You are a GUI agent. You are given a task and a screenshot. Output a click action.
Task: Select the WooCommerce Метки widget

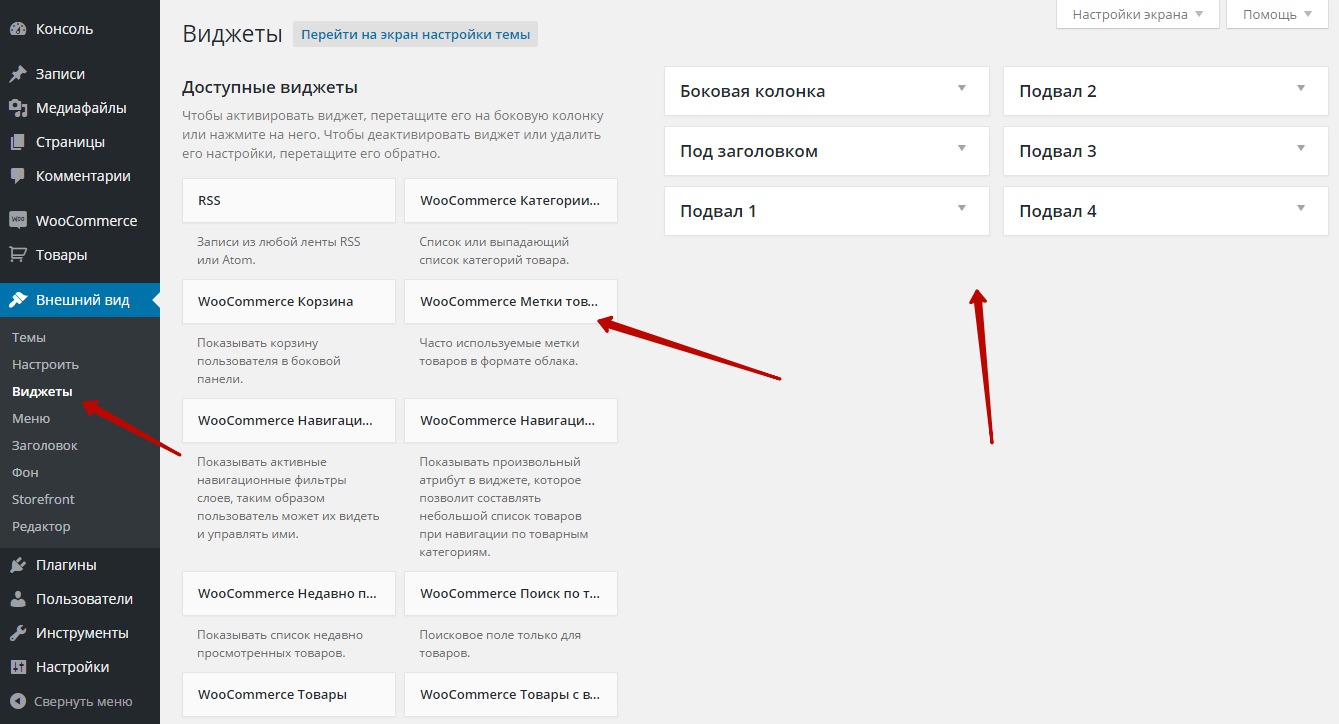[x=511, y=302]
